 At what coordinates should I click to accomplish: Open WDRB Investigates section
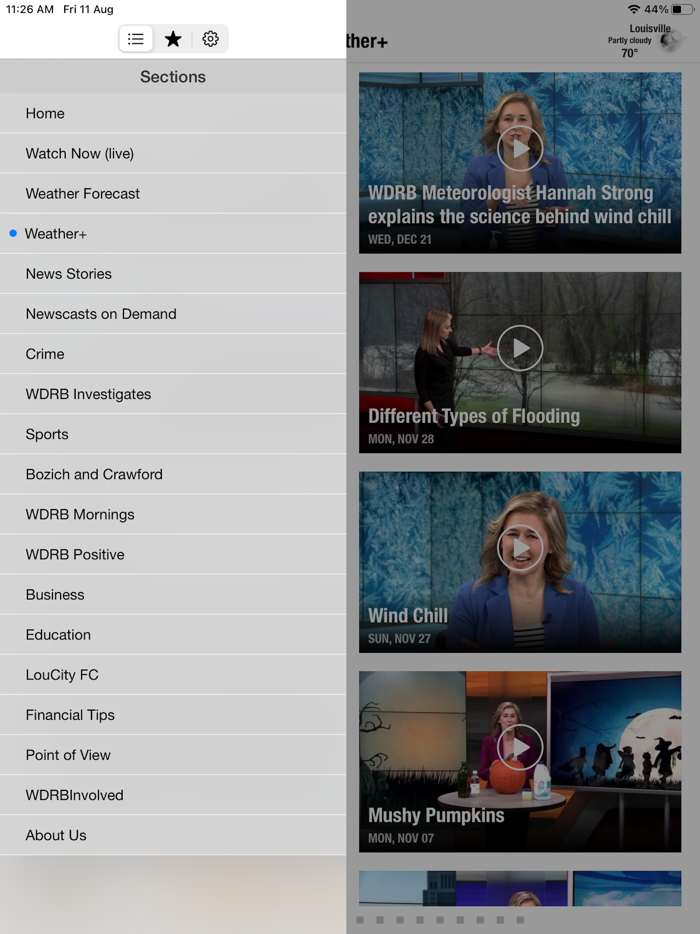(x=173, y=394)
